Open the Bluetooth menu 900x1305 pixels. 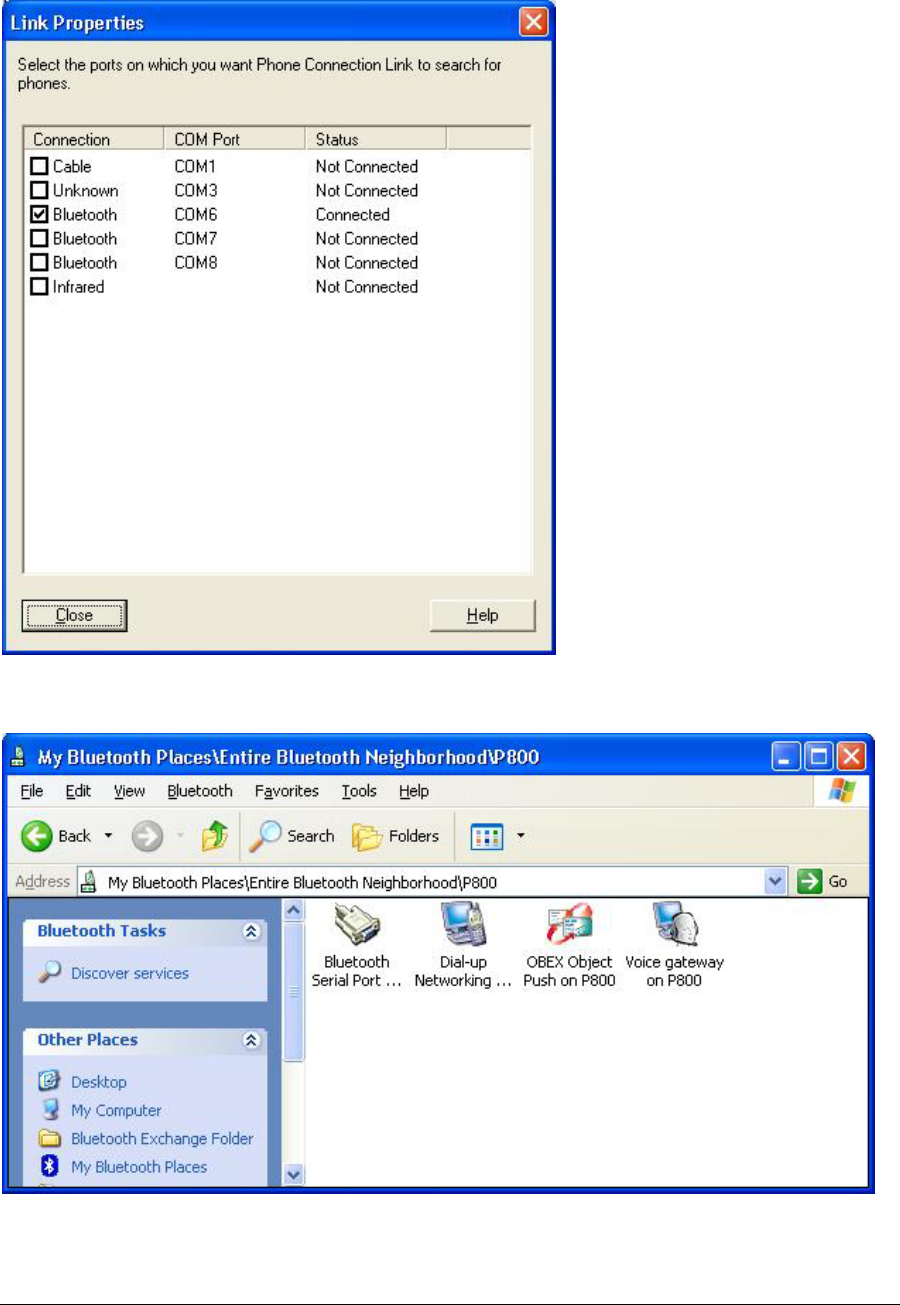[200, 791]
